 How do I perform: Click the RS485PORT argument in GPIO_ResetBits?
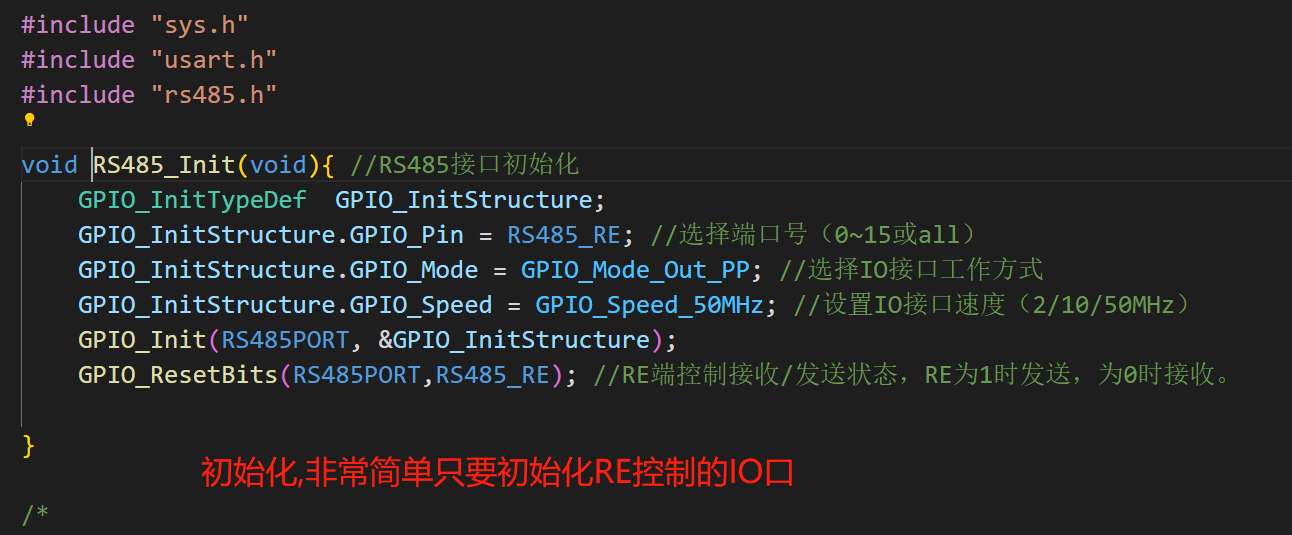pyautogui.click(x=357, y=375)
